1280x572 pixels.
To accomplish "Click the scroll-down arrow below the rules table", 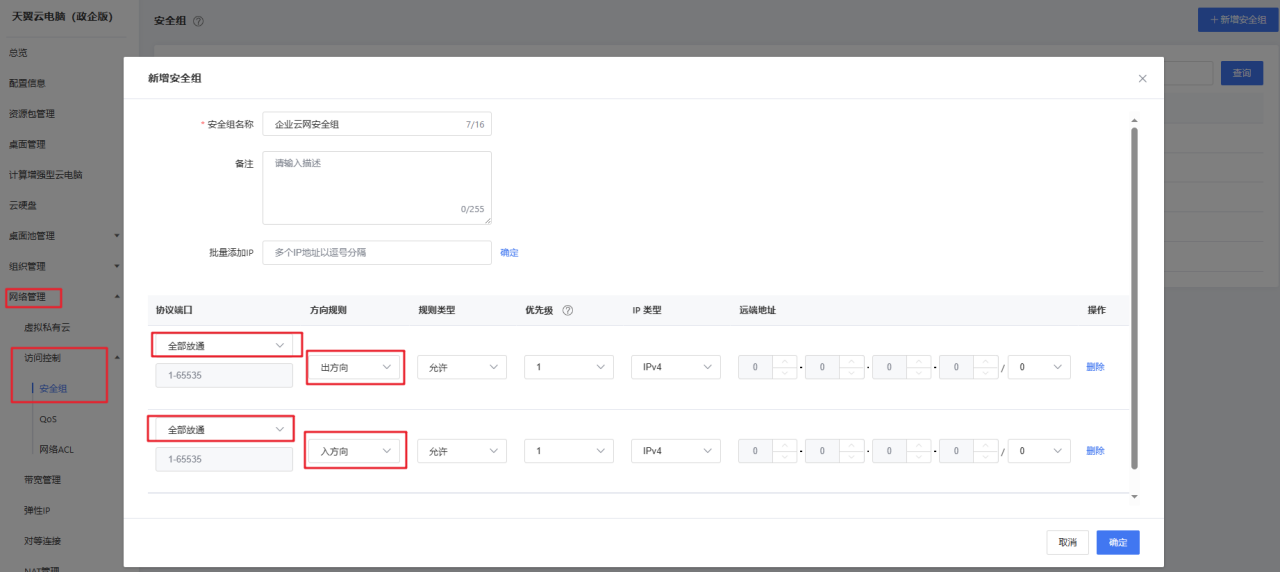I will tap(1134, 496).
